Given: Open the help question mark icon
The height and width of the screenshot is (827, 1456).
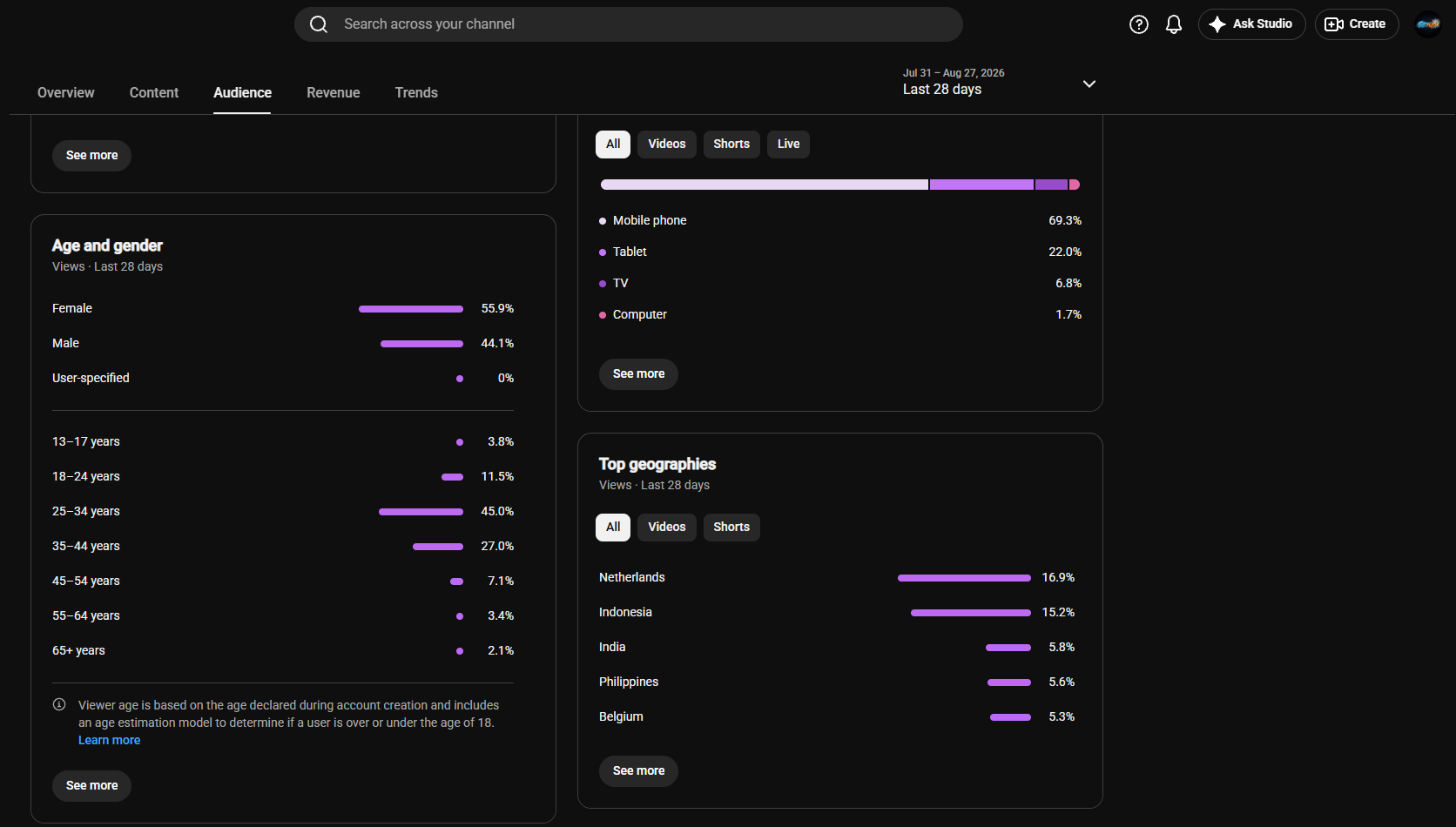Looking at the screenshot, I should point(1139,24).
